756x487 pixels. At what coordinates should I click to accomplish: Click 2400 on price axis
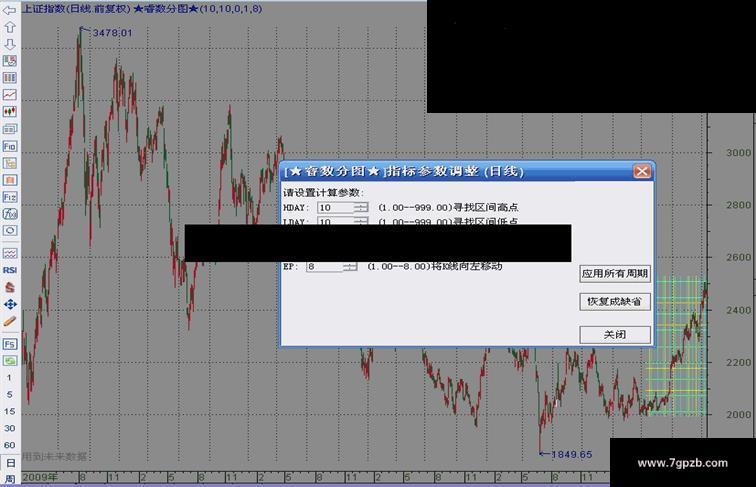tap(738, 310)
